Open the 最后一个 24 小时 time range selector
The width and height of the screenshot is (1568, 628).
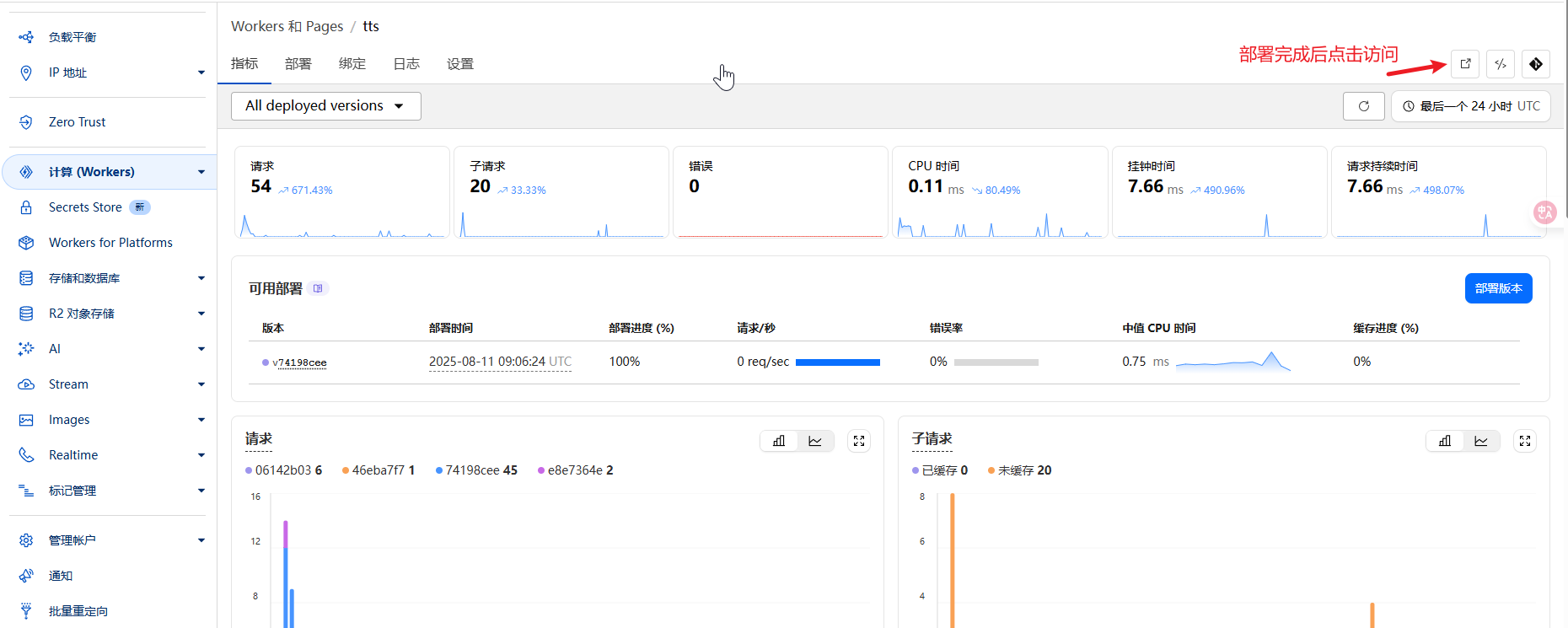tap(1471, 106)
